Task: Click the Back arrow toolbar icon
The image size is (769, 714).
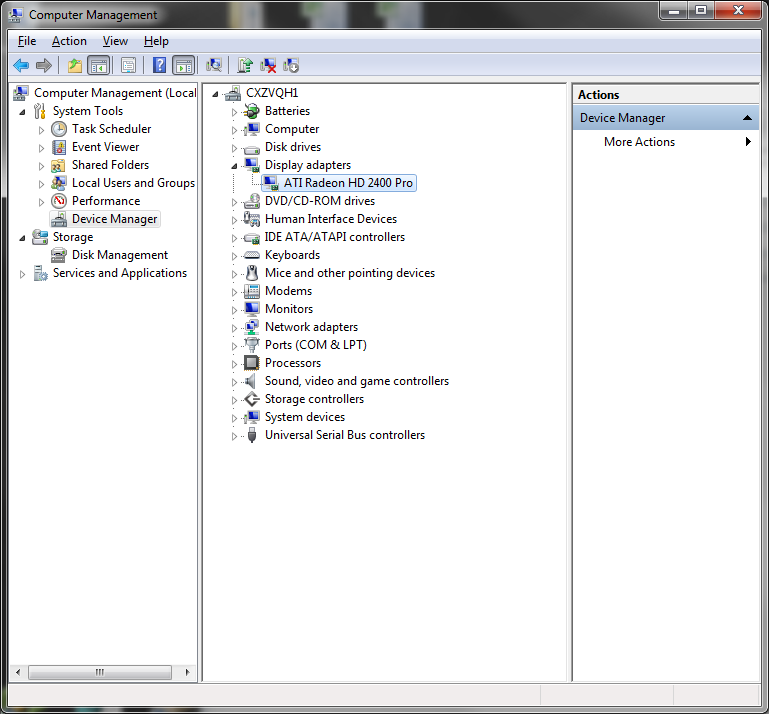Action: click(x=21, y=66)
